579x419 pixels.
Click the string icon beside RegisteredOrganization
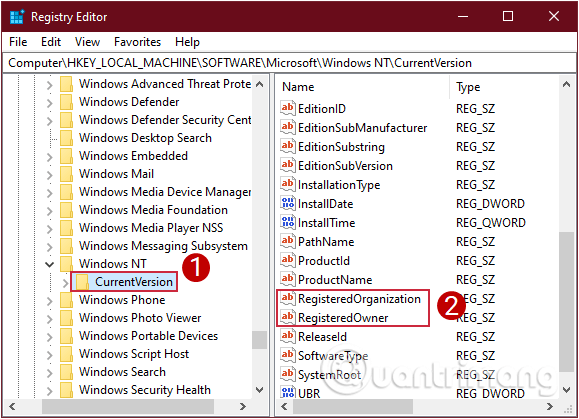288,298
